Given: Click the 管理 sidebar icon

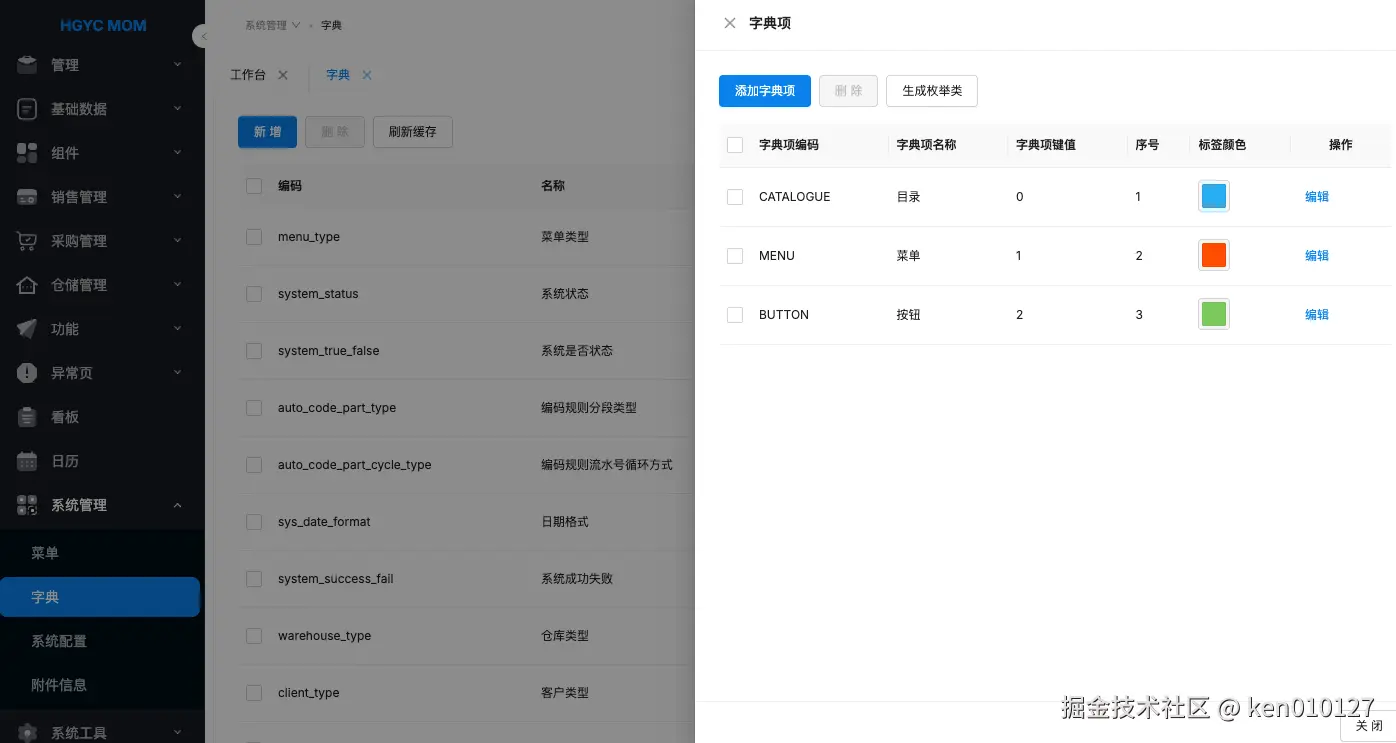Looking at the screenshot, I should point(27,65).
